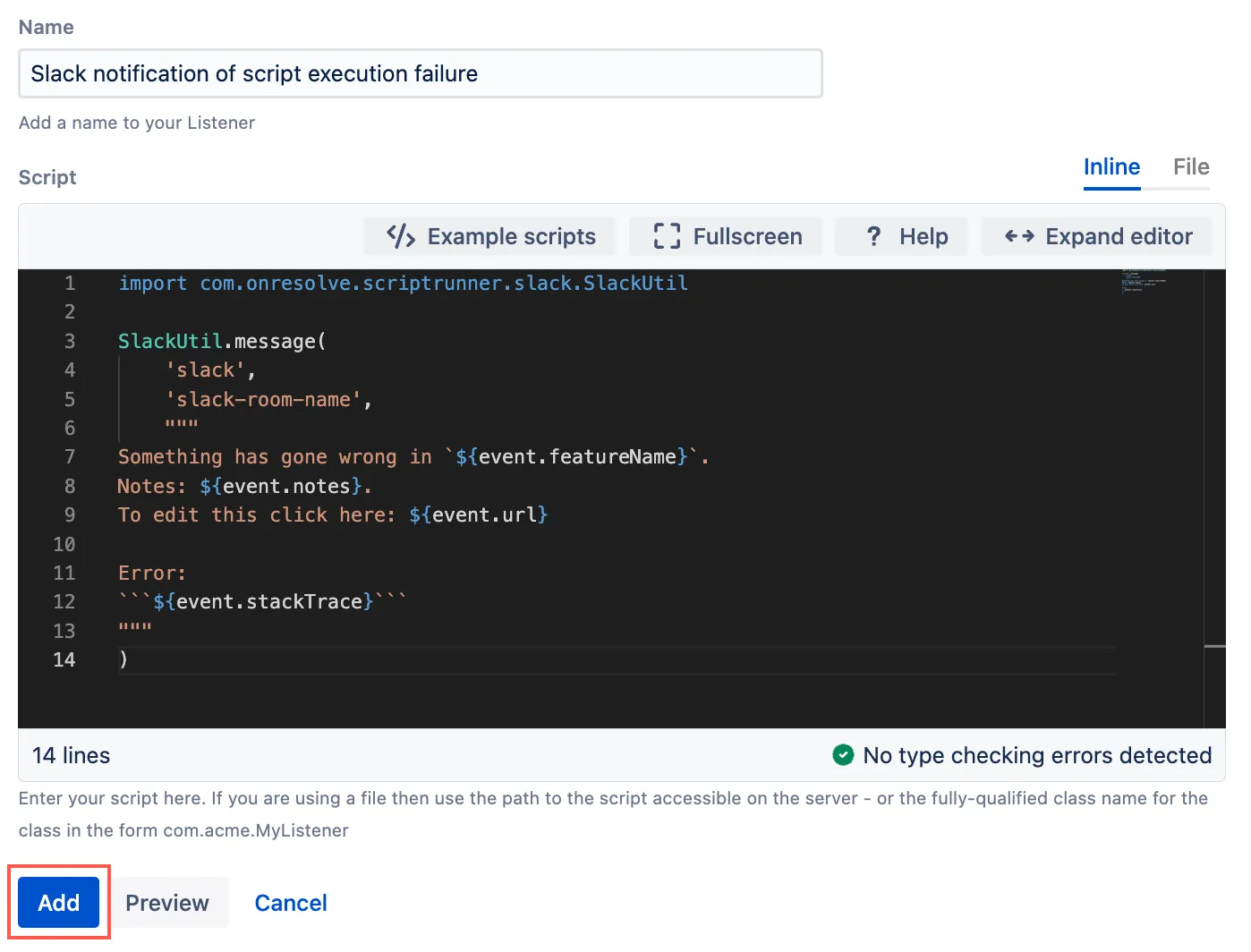Click the 'Error:' line in editor

point(152,574)
